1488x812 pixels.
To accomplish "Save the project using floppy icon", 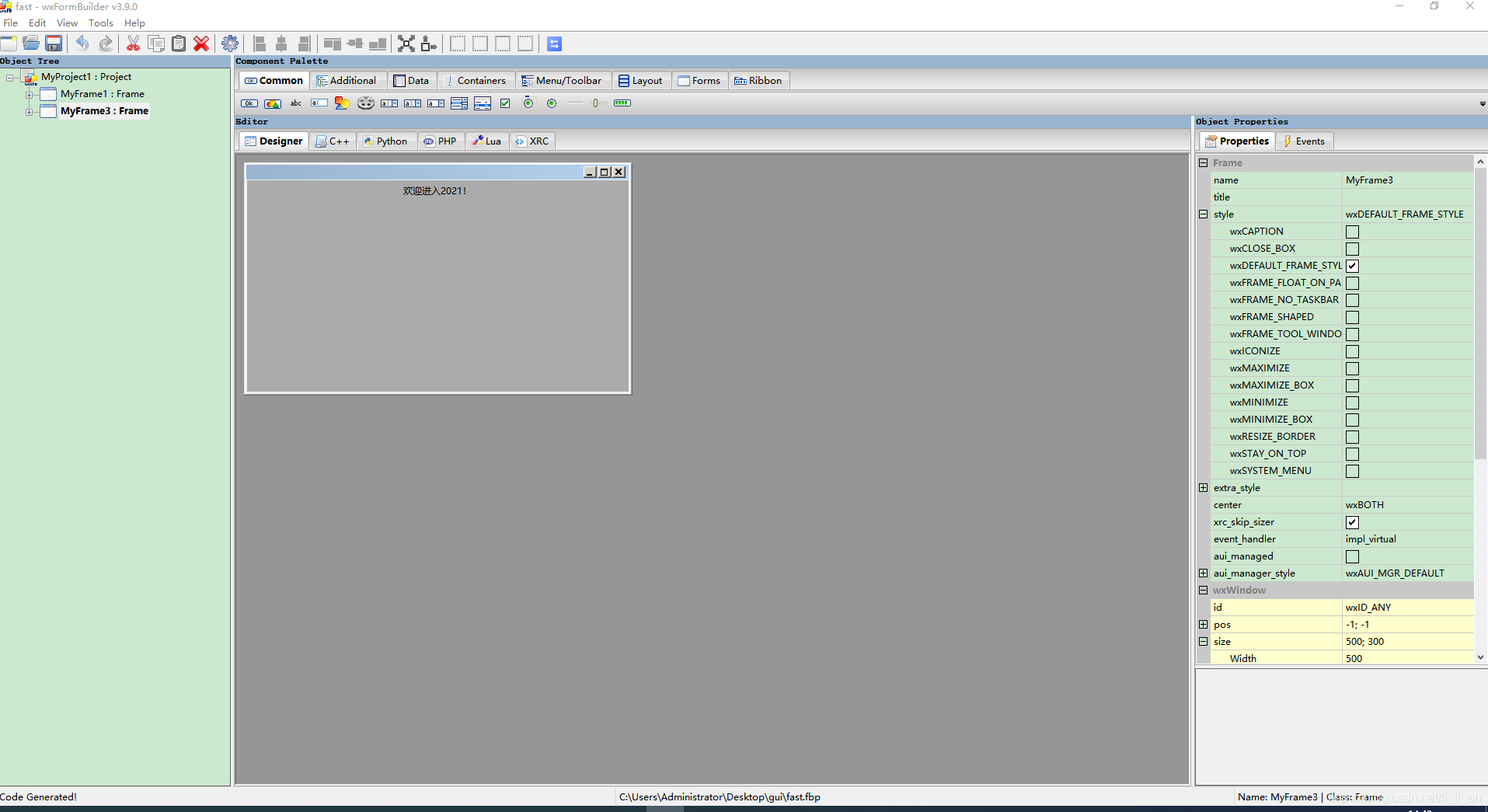I will click(x=54, y=44).
